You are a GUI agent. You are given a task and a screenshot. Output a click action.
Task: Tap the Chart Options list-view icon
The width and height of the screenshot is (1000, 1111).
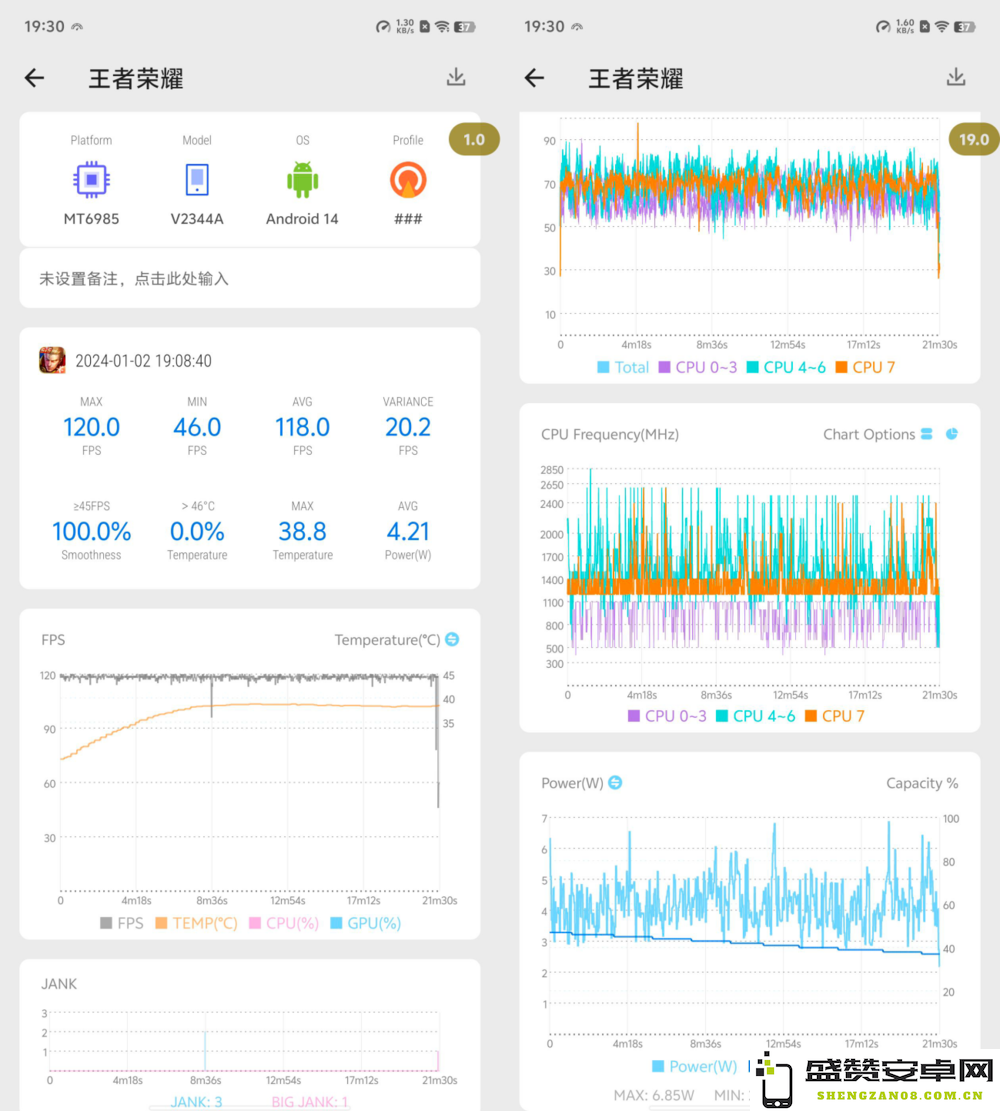tap(926, 434)
